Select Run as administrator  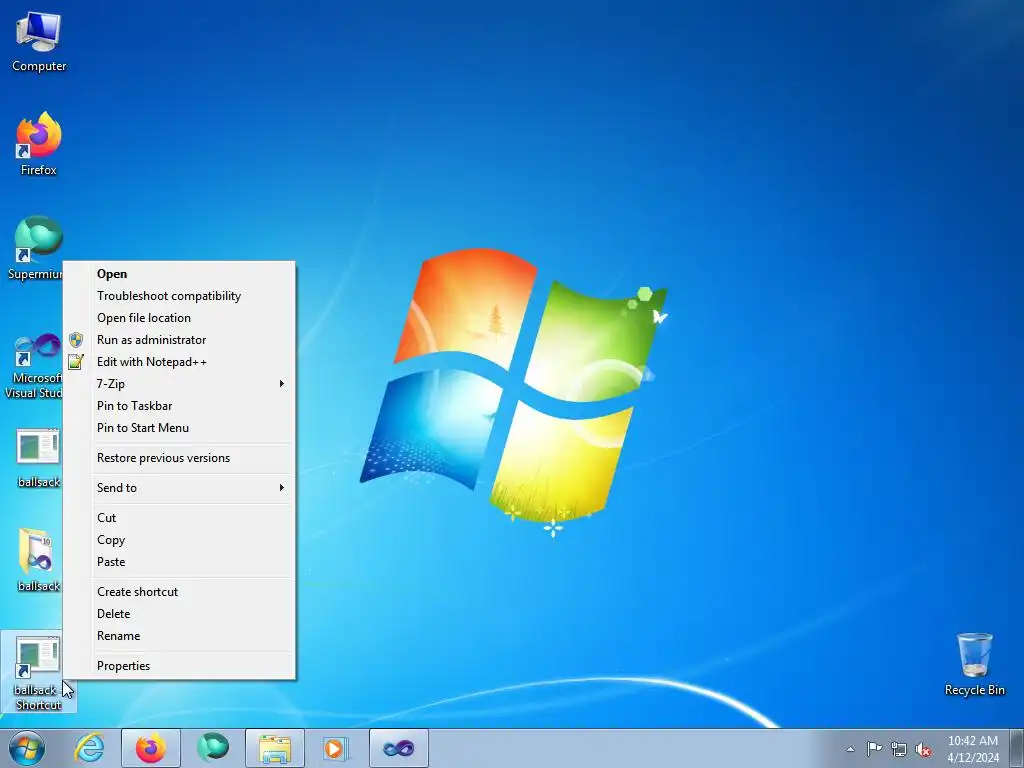[x=180, y=340]
